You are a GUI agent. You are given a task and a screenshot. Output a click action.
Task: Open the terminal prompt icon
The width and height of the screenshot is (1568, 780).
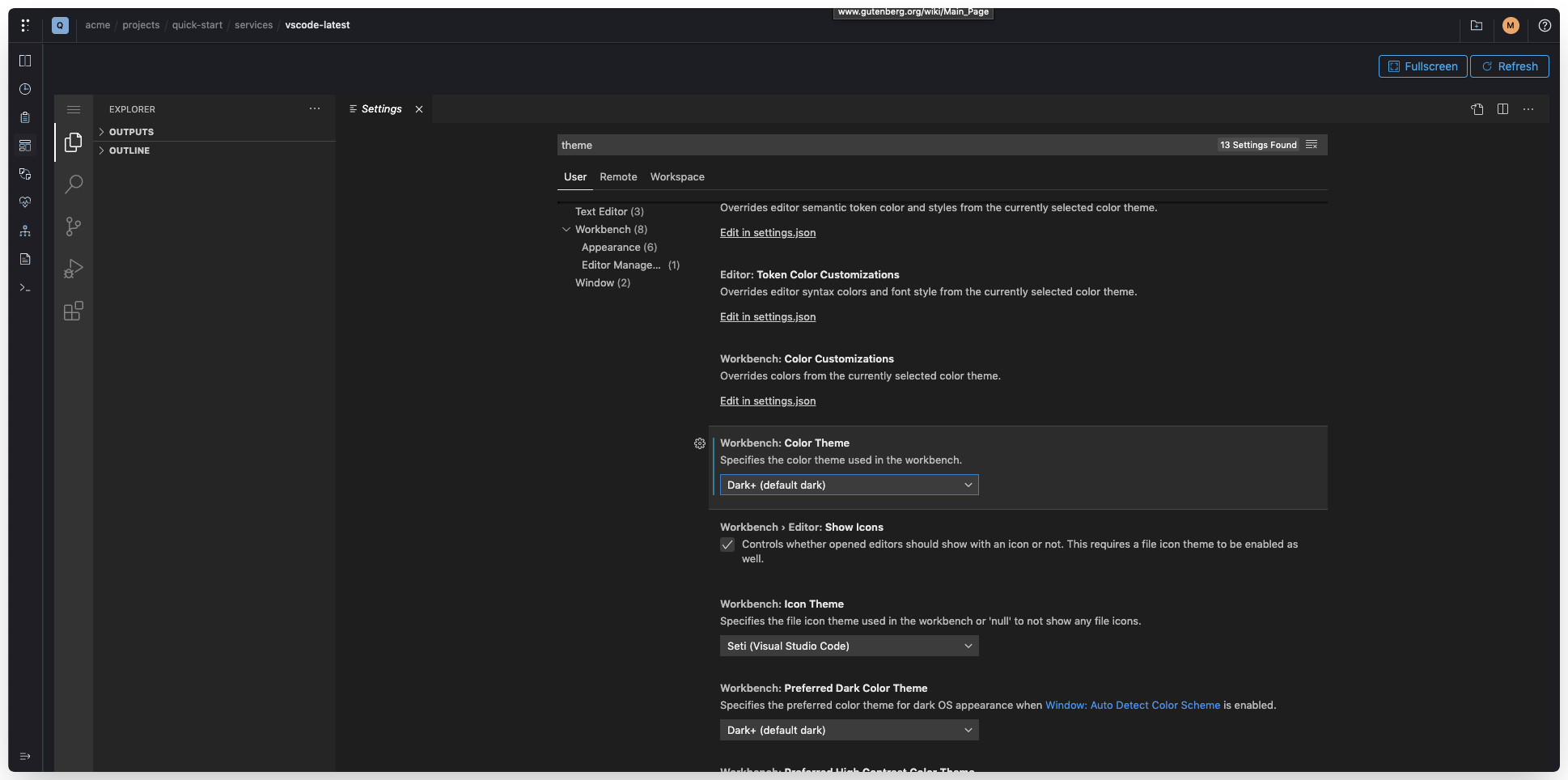[25, 287]
